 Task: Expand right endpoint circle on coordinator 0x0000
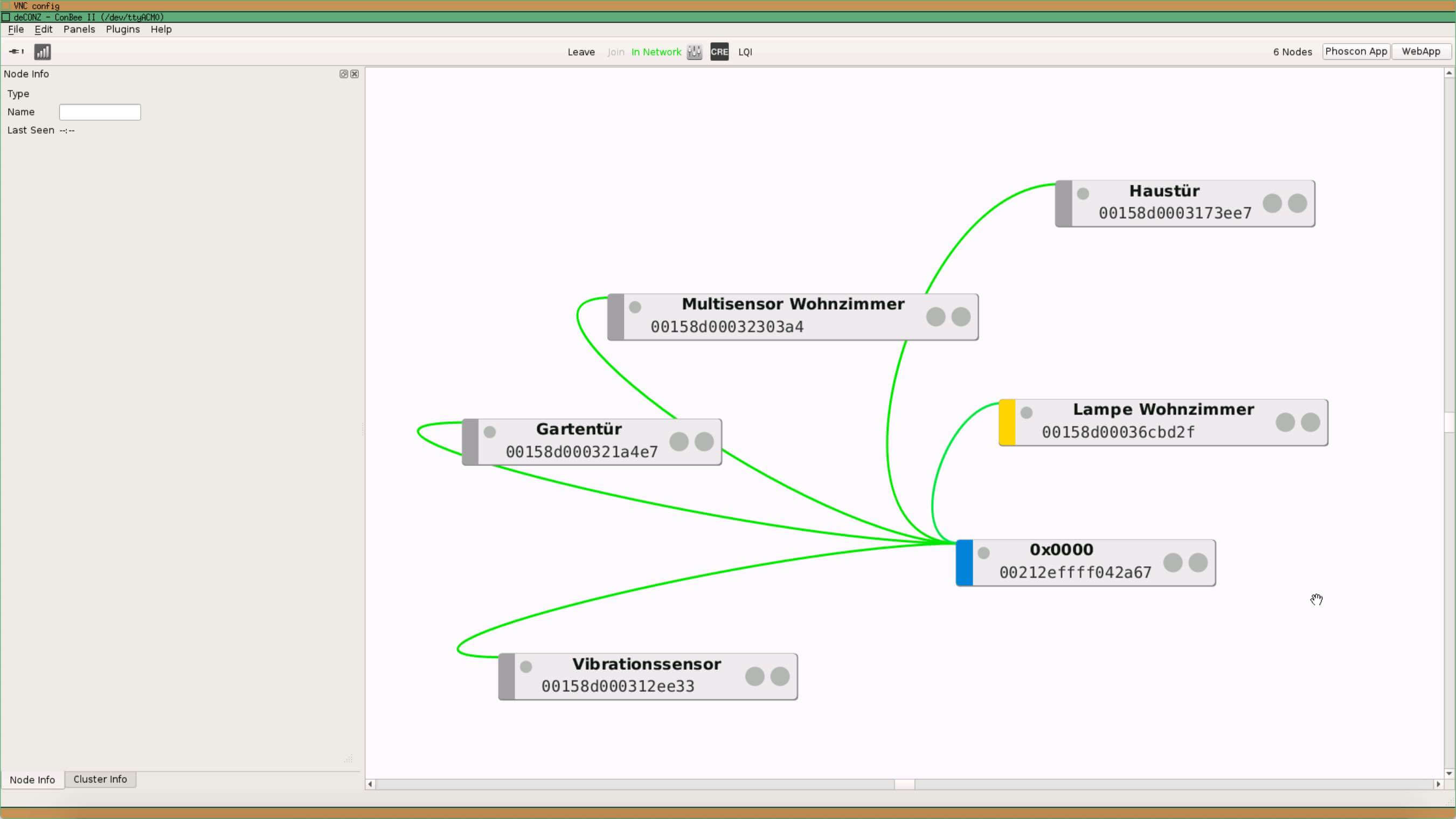[1198, 563]
